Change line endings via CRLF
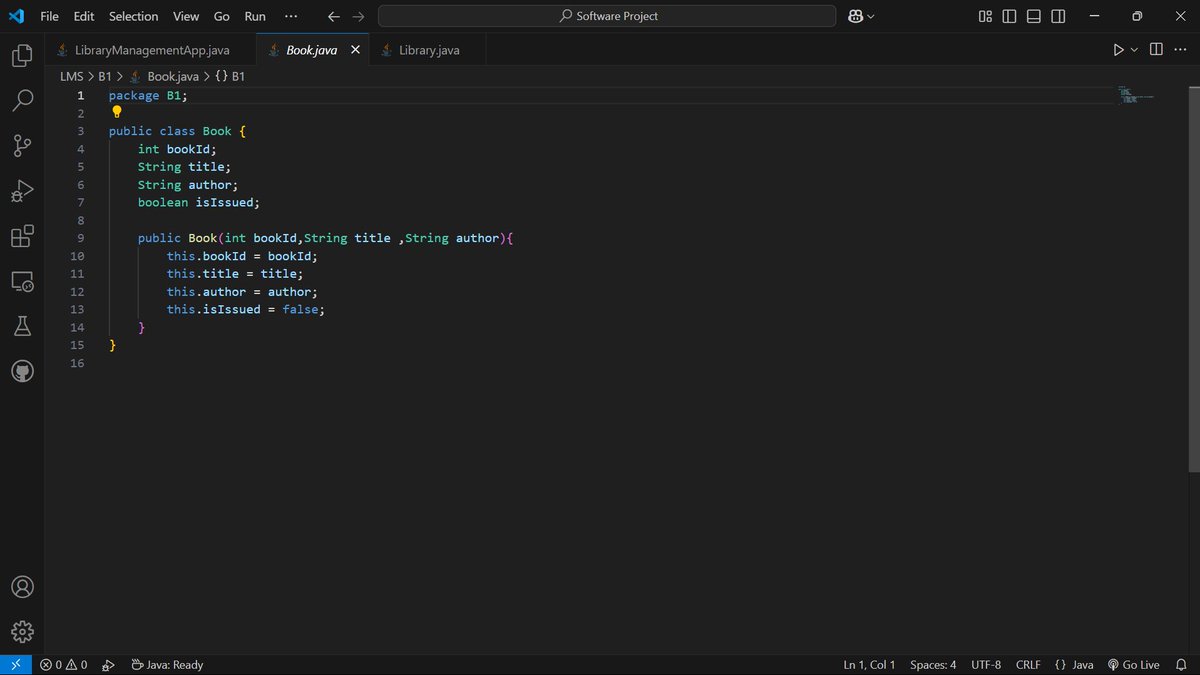 click(1028, 664)
